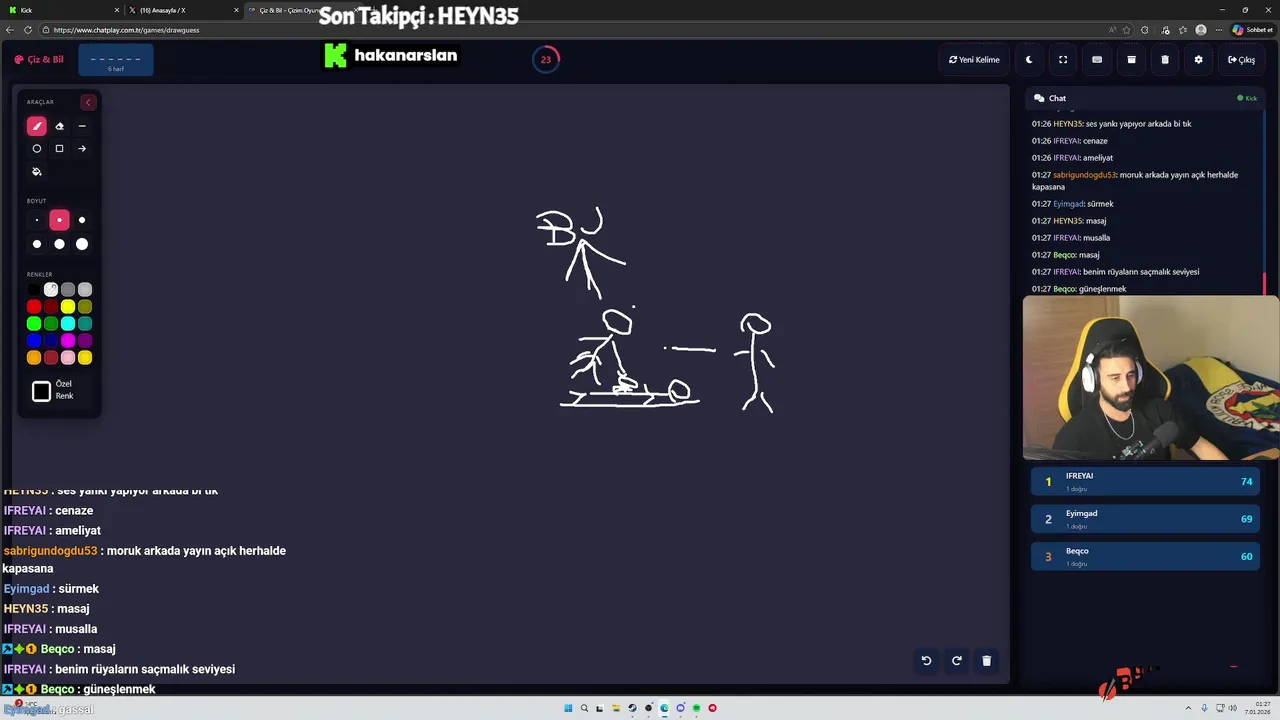Click the Chat panel header

click(x=1146, y=98)
